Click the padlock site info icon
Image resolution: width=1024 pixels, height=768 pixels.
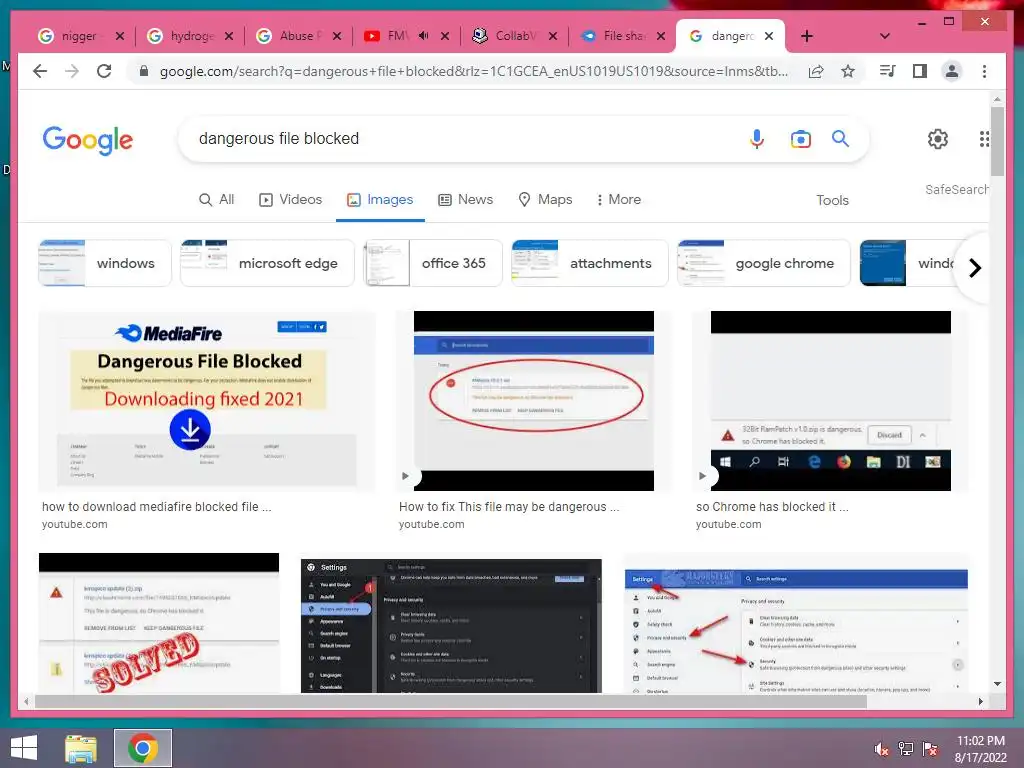click(x=144, y=71)
